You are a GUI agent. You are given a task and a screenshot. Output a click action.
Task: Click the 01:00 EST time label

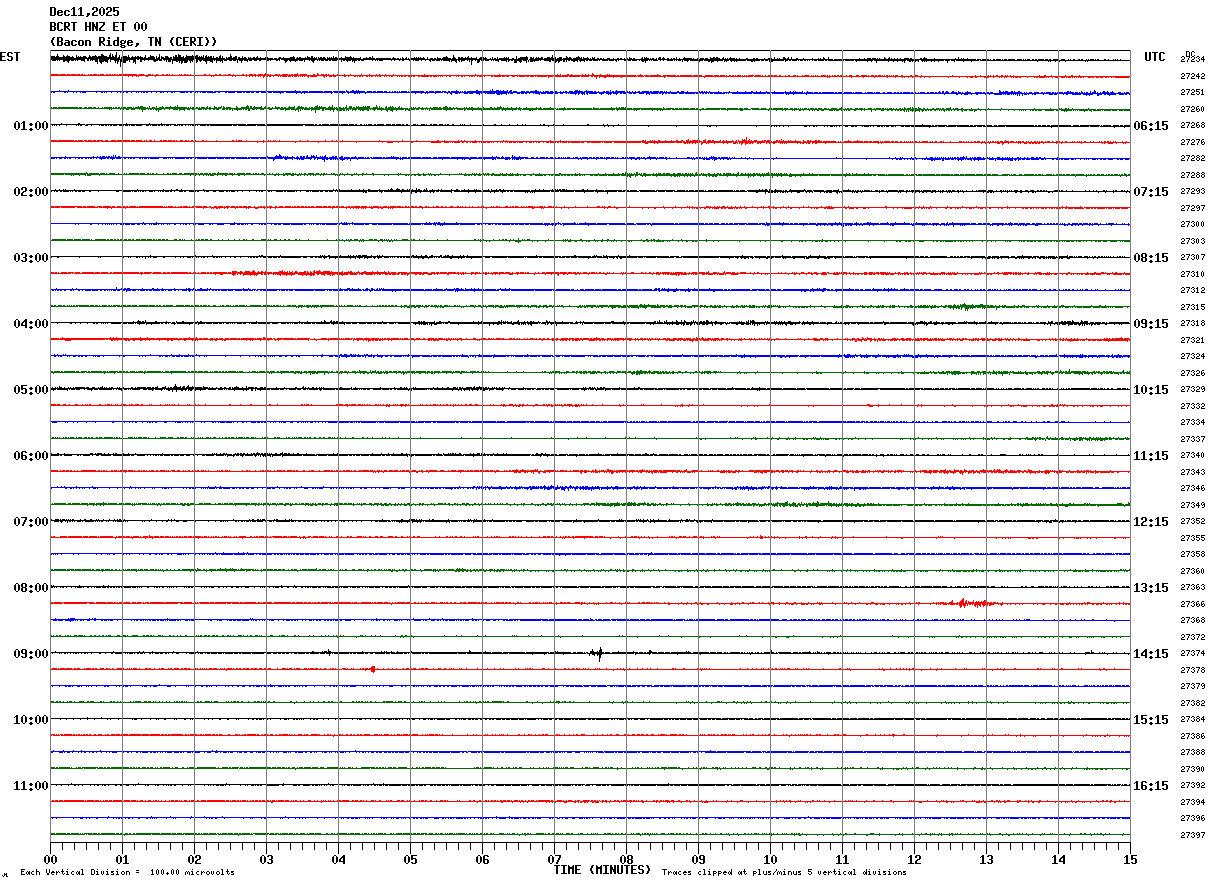(31, 126)
